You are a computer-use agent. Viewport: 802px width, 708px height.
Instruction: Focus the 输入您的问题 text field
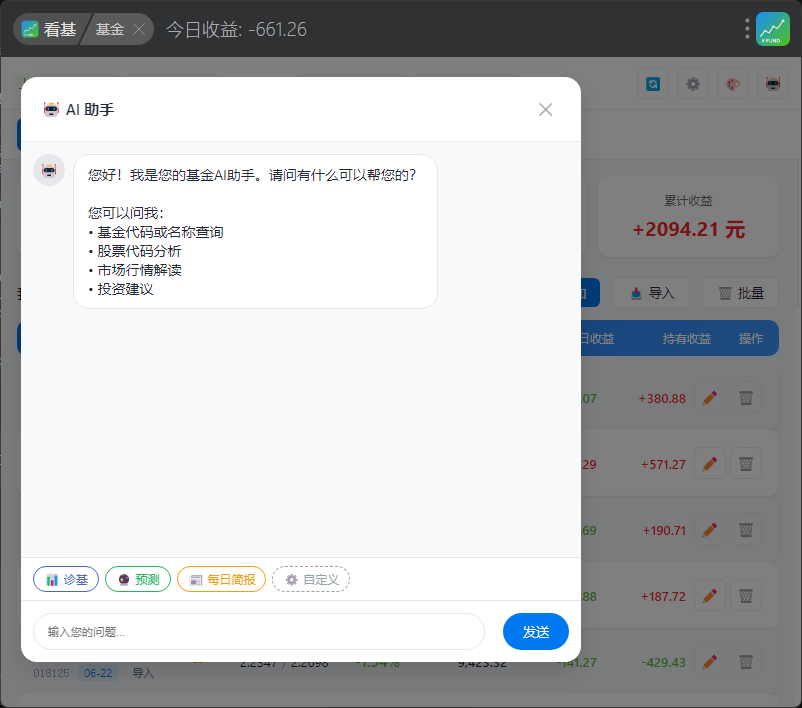coord(259,632)
